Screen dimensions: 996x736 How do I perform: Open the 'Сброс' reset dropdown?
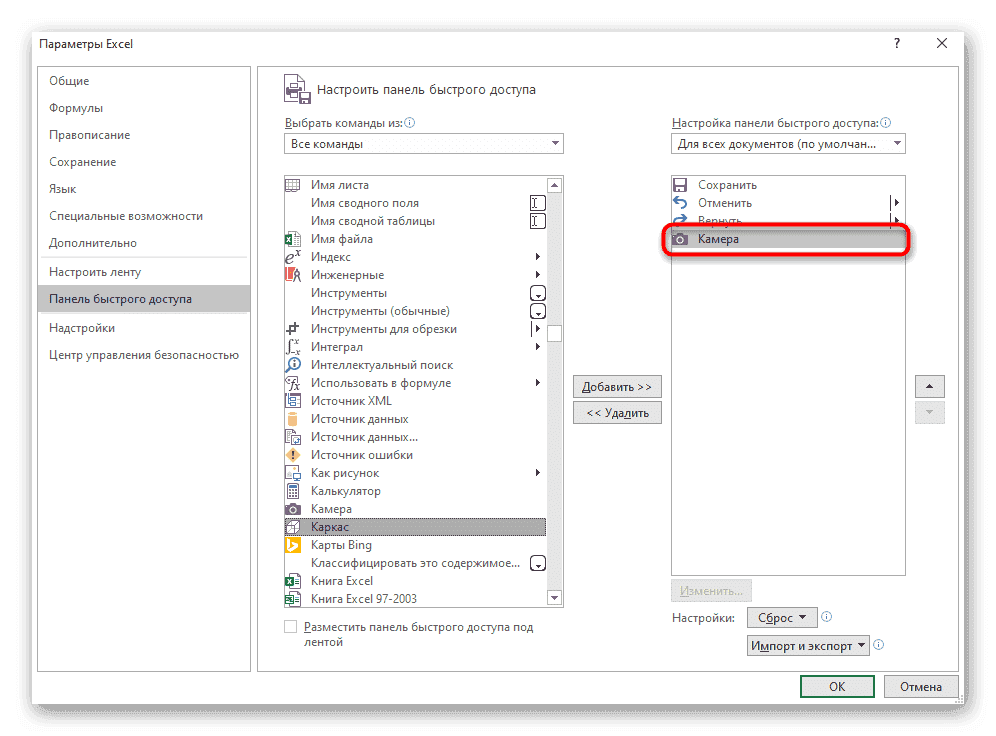[782, 618]
